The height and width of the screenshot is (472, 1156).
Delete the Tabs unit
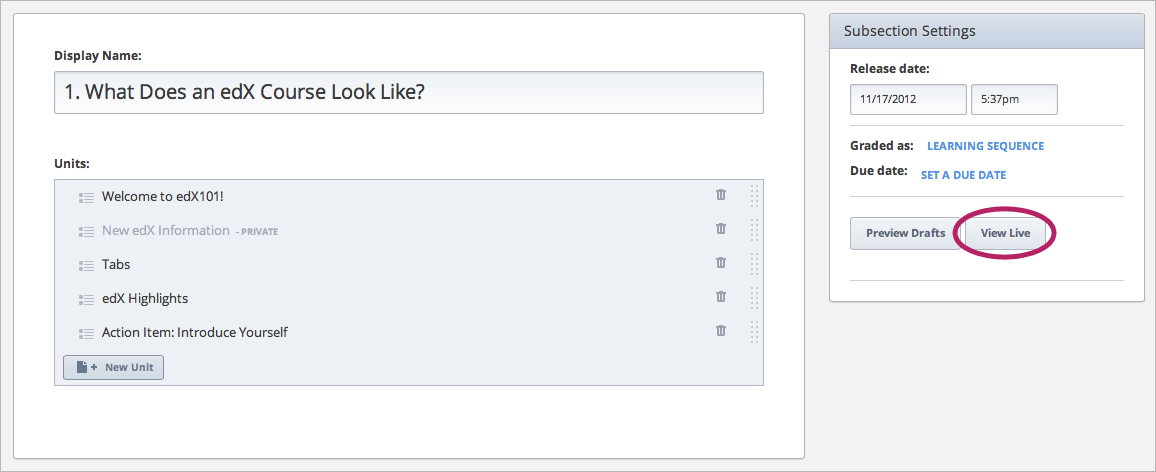[721, 263]
